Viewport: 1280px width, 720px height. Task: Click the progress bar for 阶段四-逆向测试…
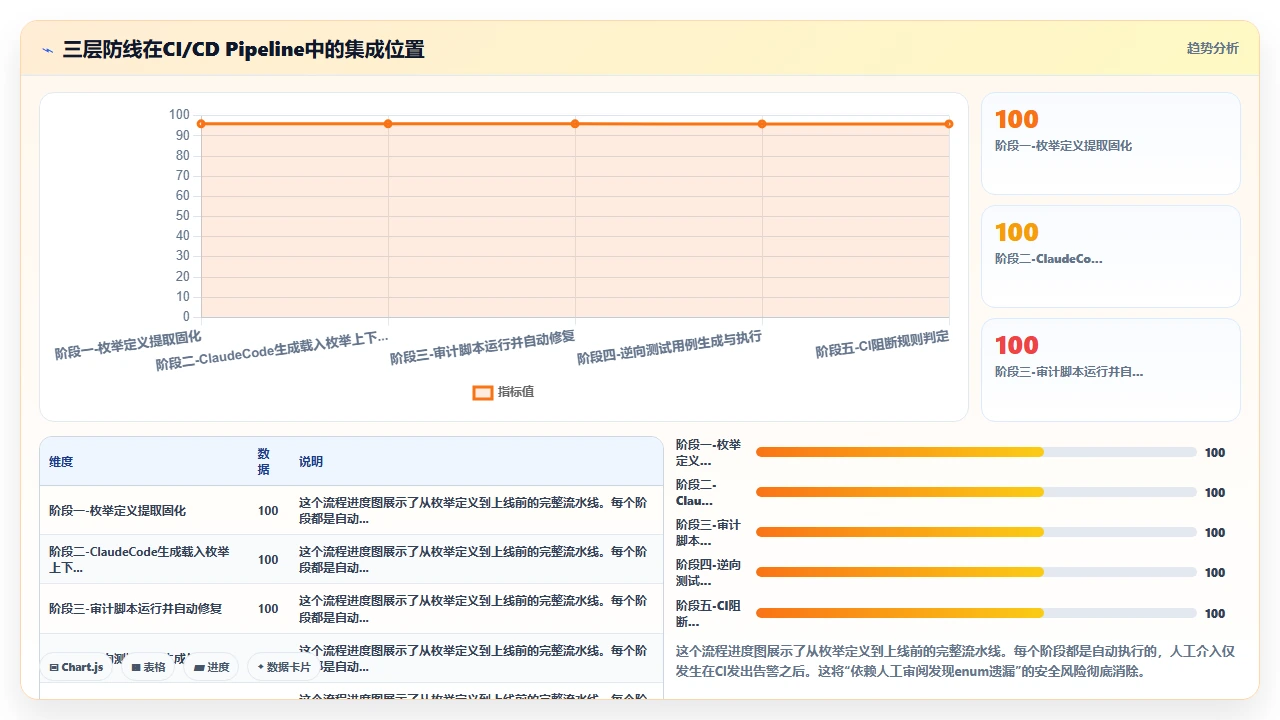pyautogui.click(x=976, y=572)
